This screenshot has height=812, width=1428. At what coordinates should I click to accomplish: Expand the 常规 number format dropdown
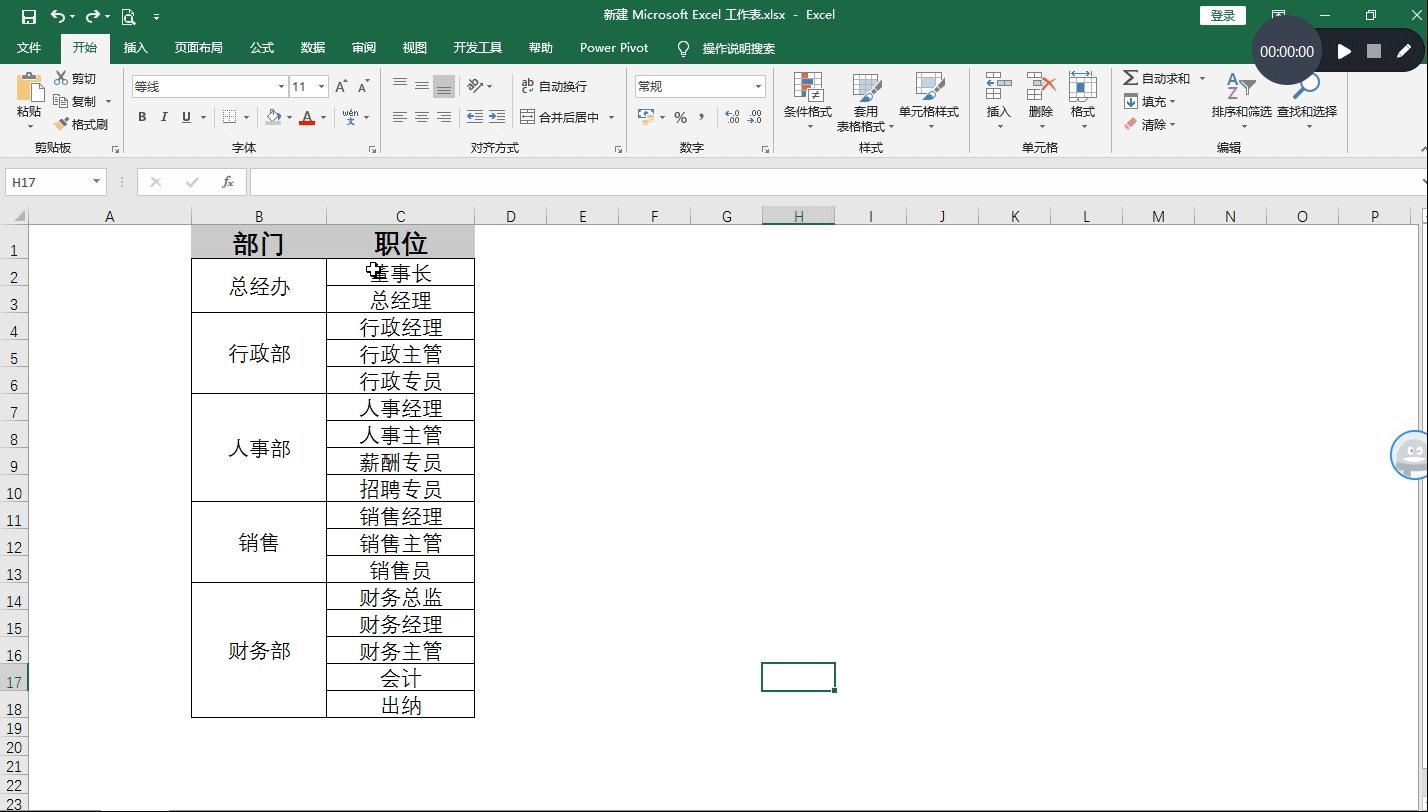(756, 86)
